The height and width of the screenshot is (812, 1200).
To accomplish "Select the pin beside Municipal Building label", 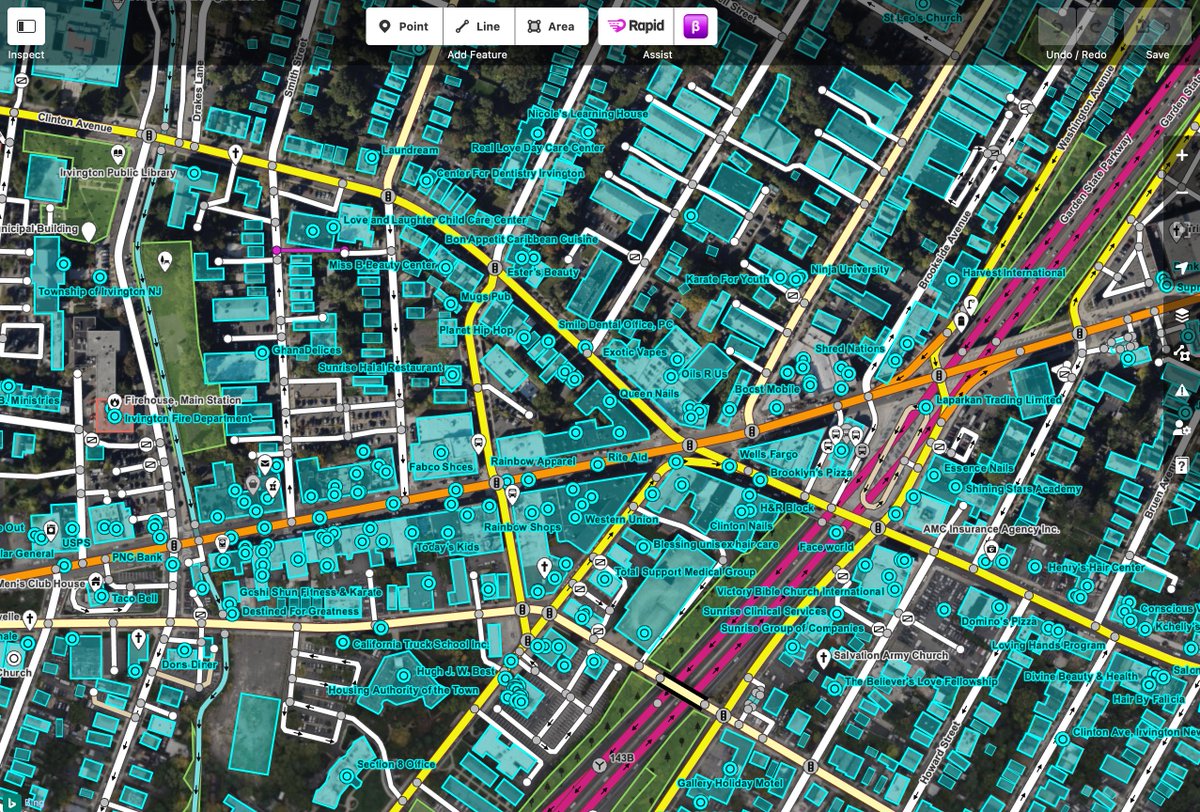I will pyautogui.click(x=89, y=232).
